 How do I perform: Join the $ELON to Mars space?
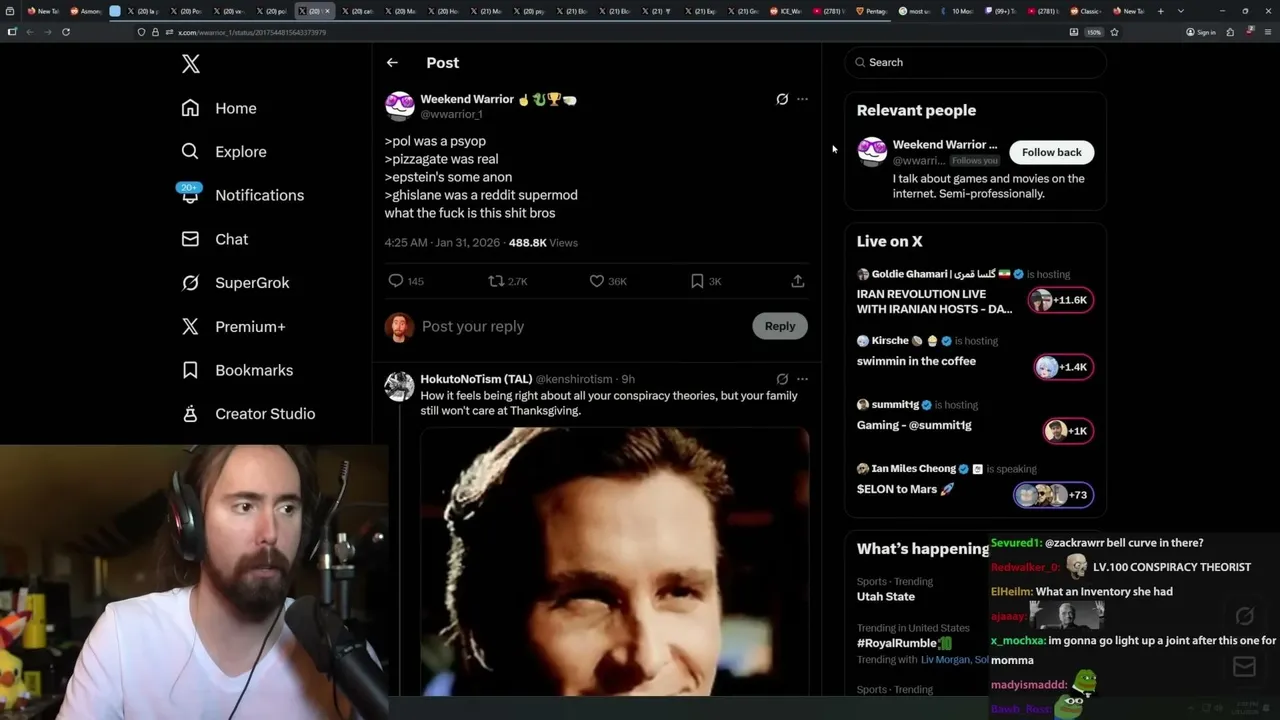[906, 489]
